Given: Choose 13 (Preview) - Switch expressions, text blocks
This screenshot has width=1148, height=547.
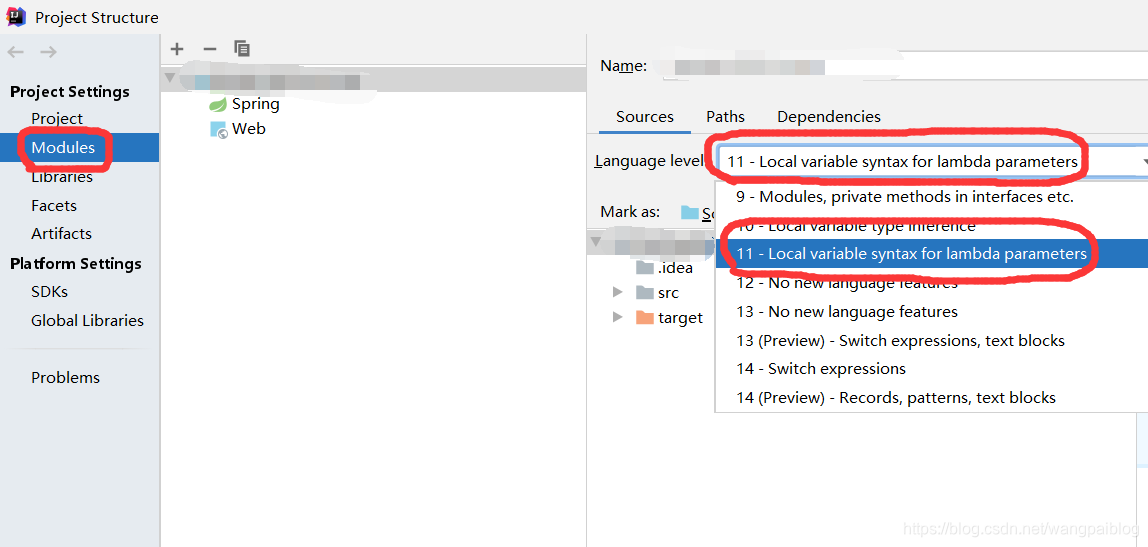Looking at the screenshot, I should [x=931, y=341].
